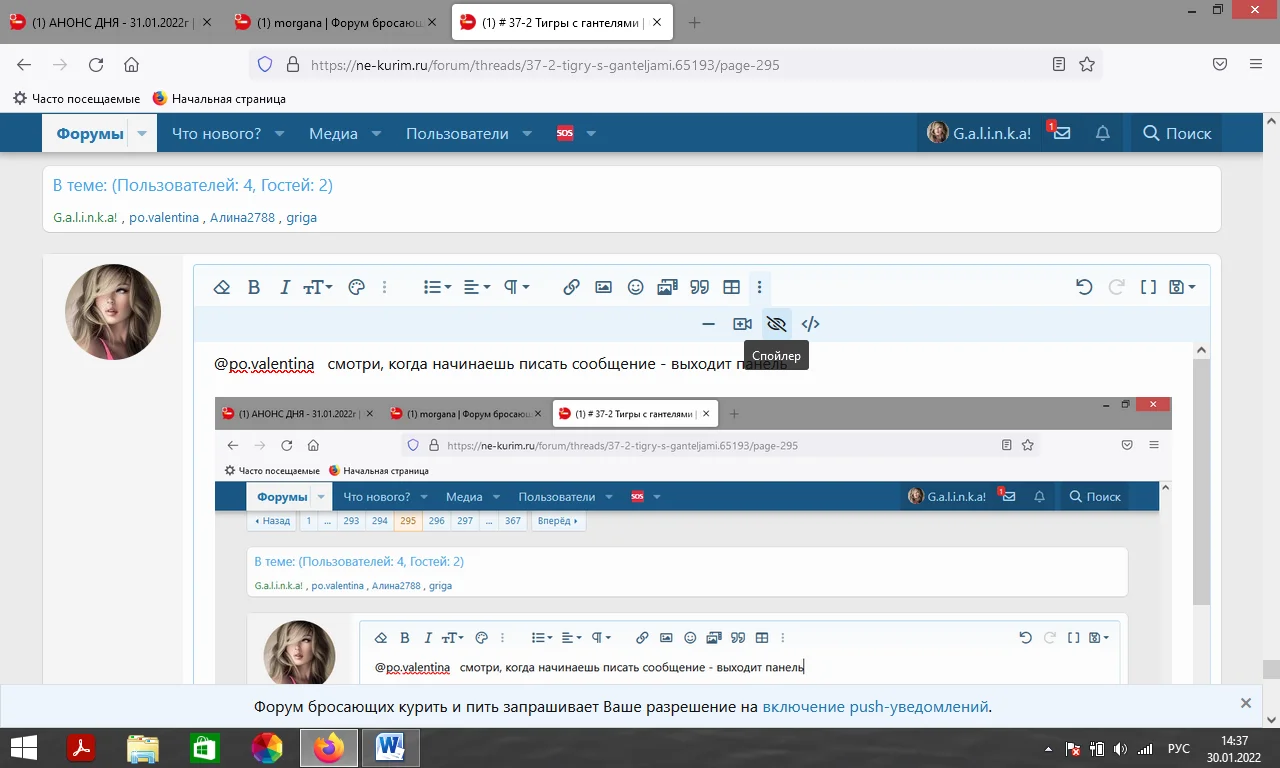Insert a smiley into the message

click(635, 287)
